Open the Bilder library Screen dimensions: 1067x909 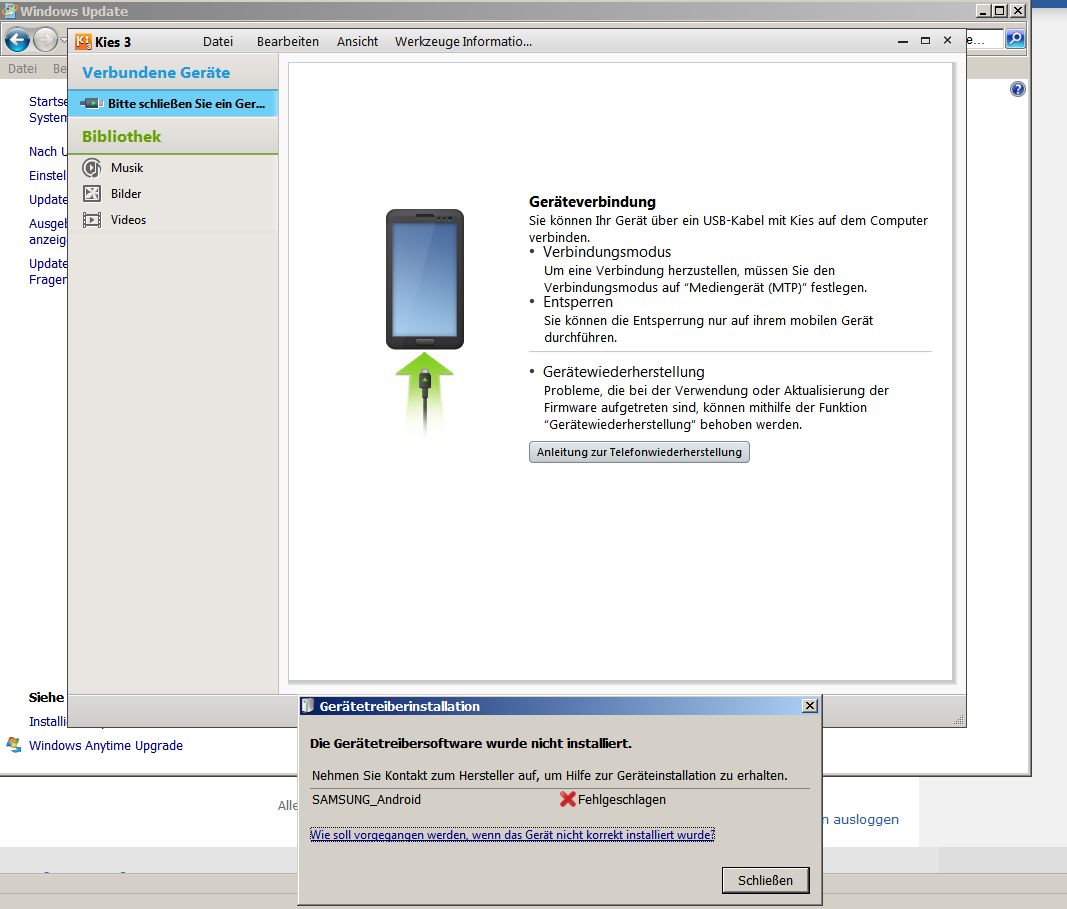click(x=127, y=194)
